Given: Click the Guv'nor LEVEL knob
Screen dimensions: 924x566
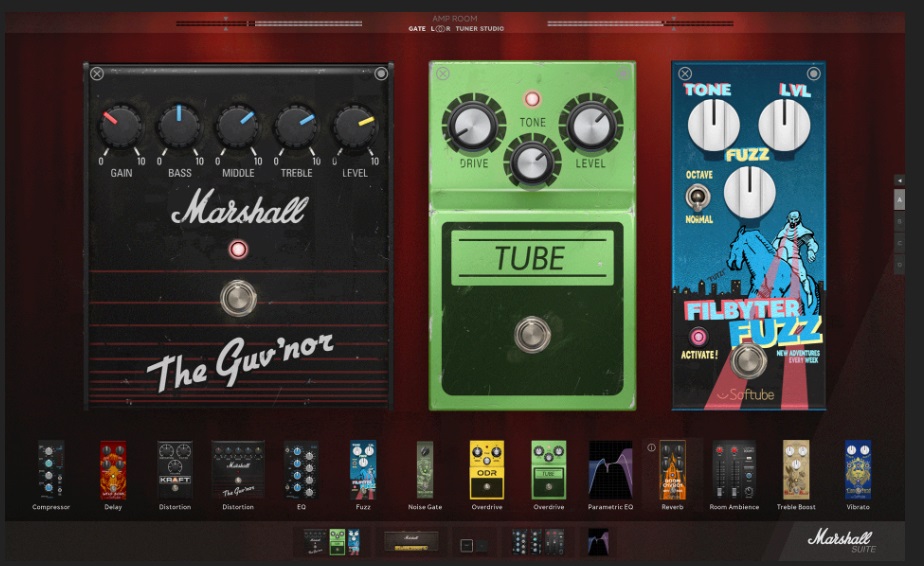Looking at the screenshot, I should click(x=355, y=127).
